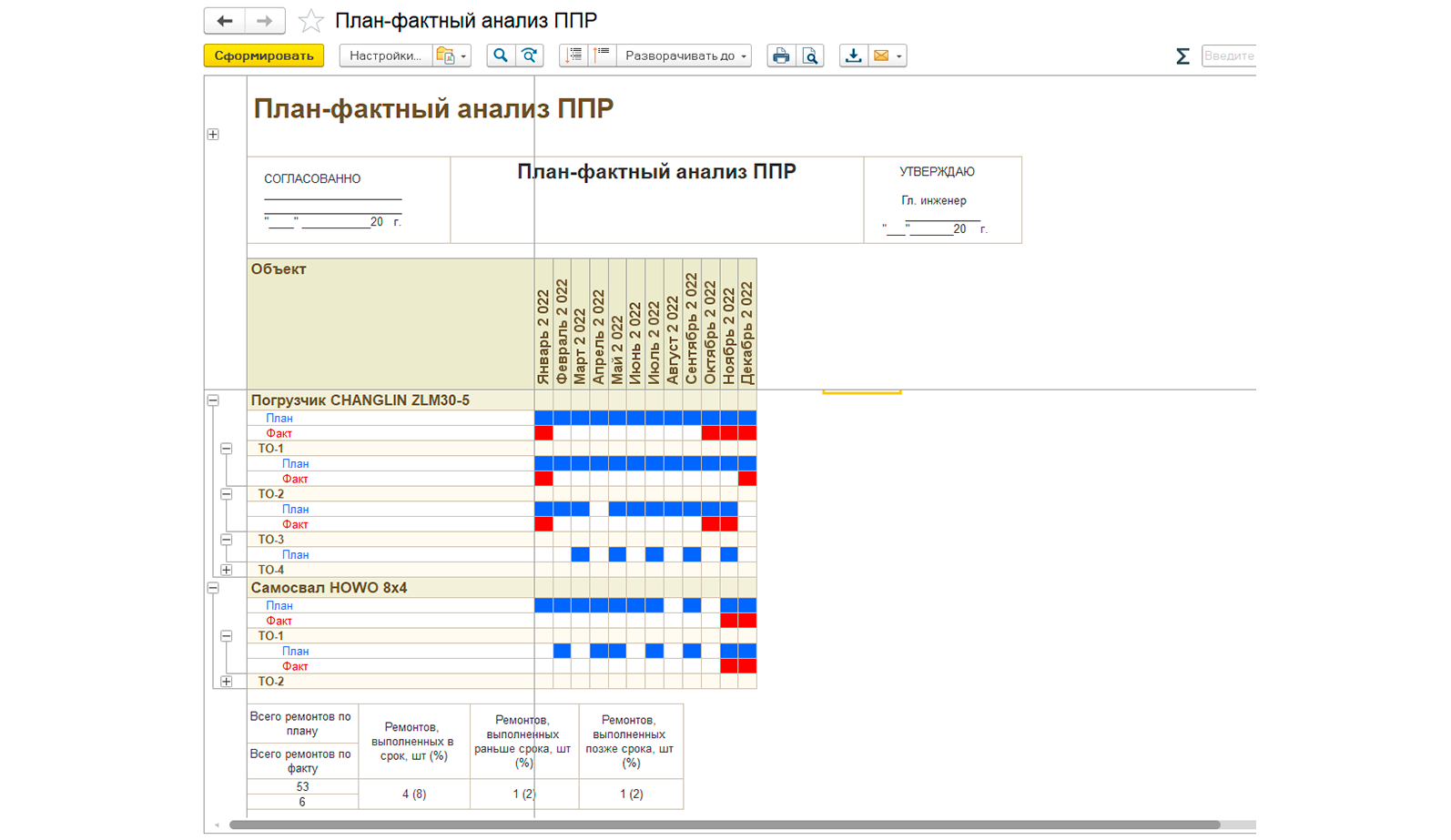Image resolution: width=1451 pixels, height=840 pixels.
Task: Collapse the Самосвал HOWO 8x4 group
Action: tap(213, 588)
